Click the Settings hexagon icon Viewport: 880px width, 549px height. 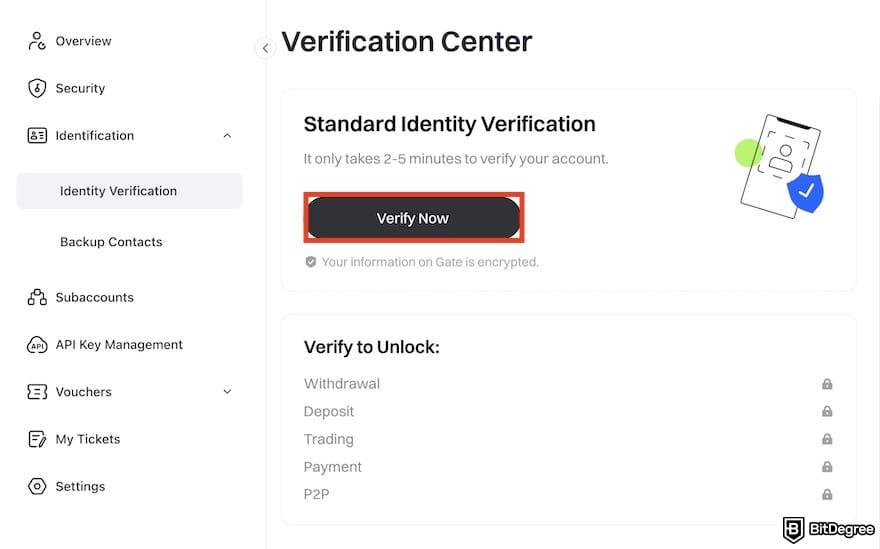coord(37,486)
